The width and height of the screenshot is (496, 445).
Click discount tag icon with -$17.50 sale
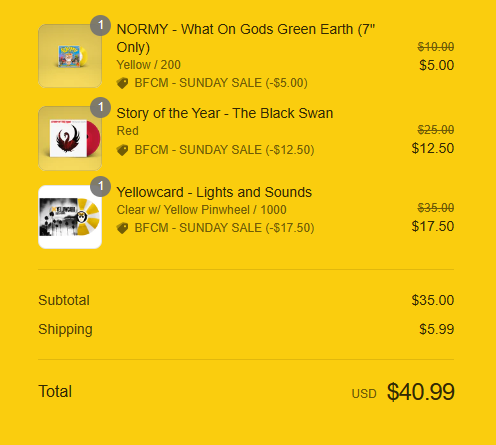[x=122, y=228]
